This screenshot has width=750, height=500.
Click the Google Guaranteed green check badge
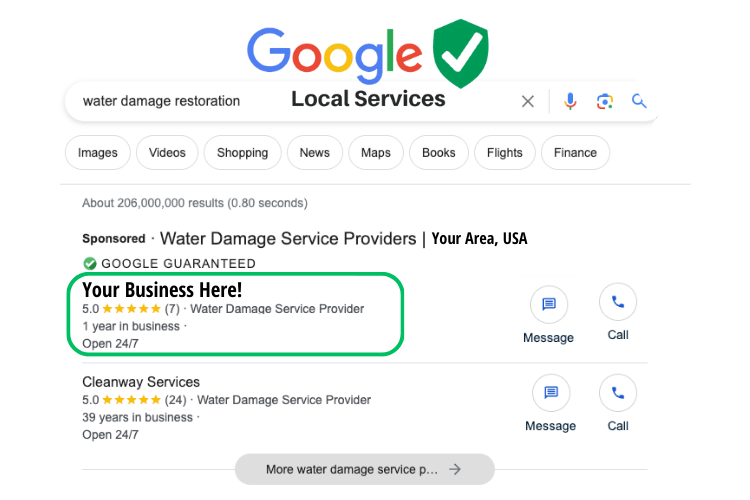click(x=90, y=264)
